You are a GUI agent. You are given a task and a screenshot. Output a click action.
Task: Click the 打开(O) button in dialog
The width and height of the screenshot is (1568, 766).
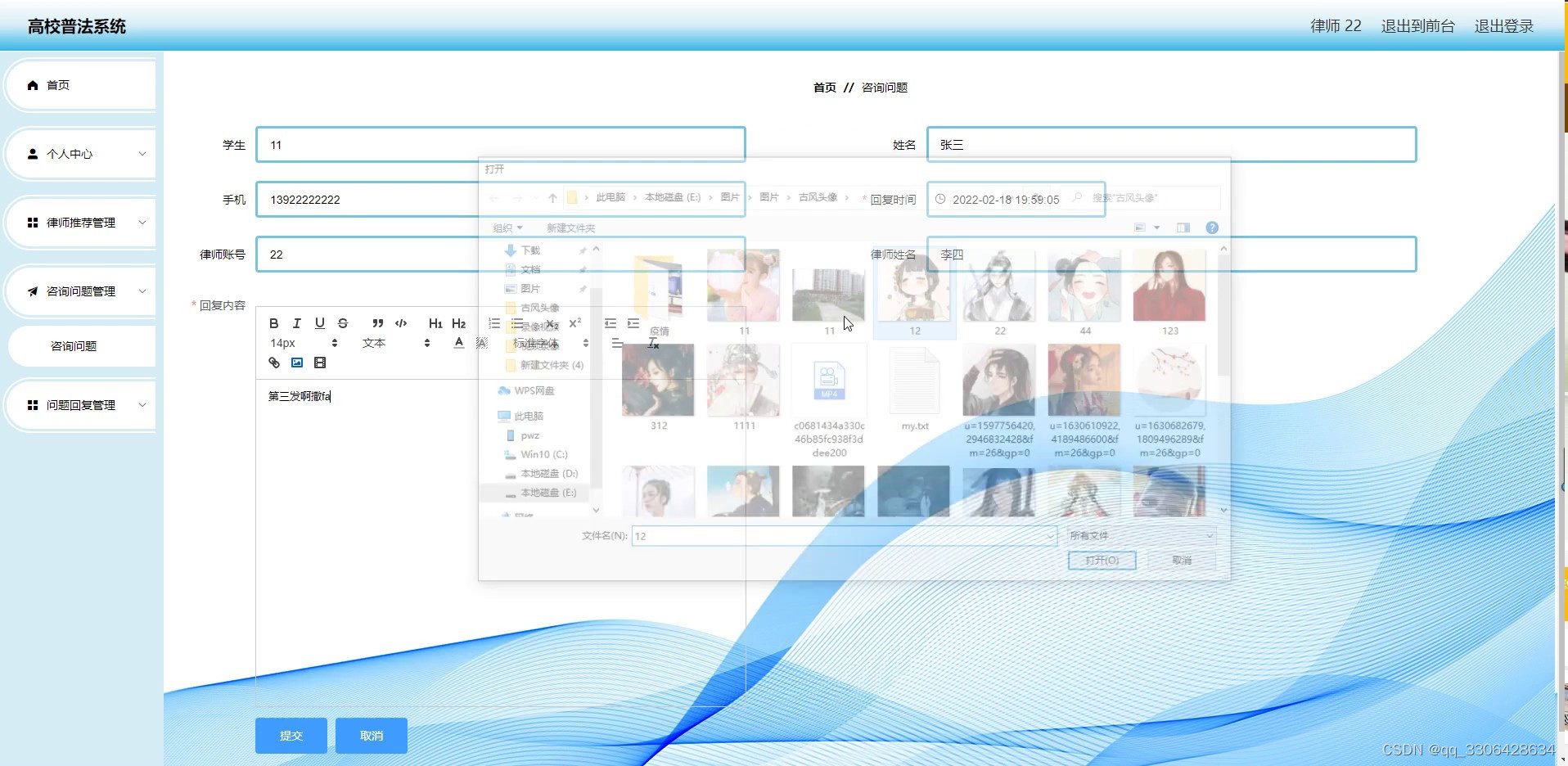click(1102, 561)
